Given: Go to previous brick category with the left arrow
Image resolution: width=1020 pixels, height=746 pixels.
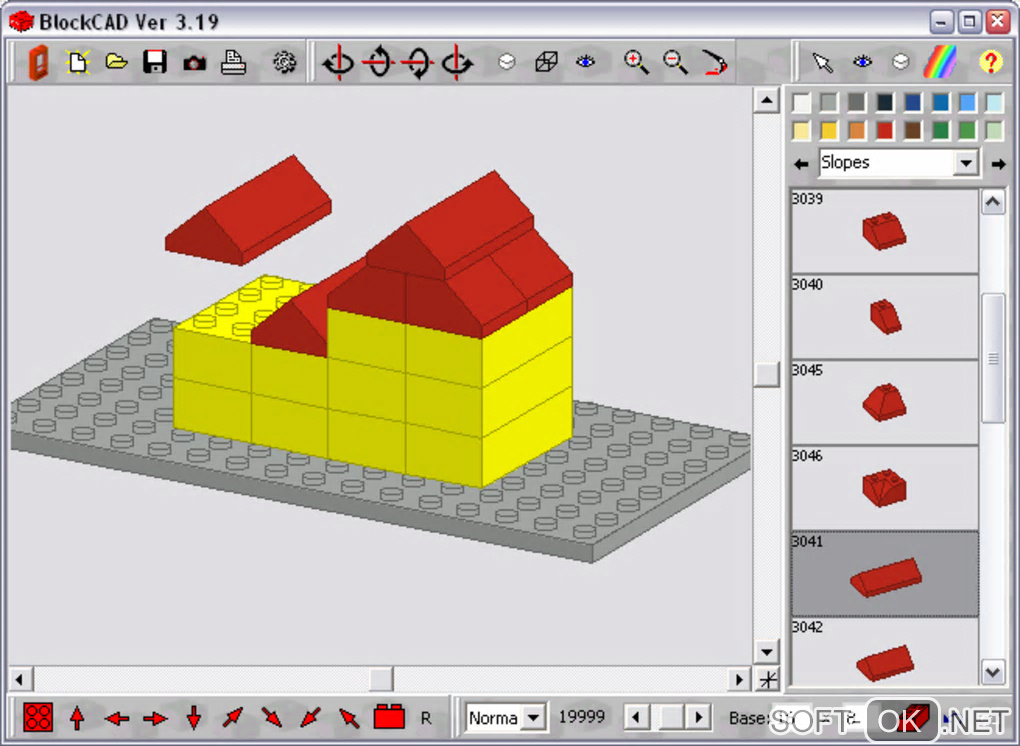Looking at the screenshot, I should coord(801,164).
